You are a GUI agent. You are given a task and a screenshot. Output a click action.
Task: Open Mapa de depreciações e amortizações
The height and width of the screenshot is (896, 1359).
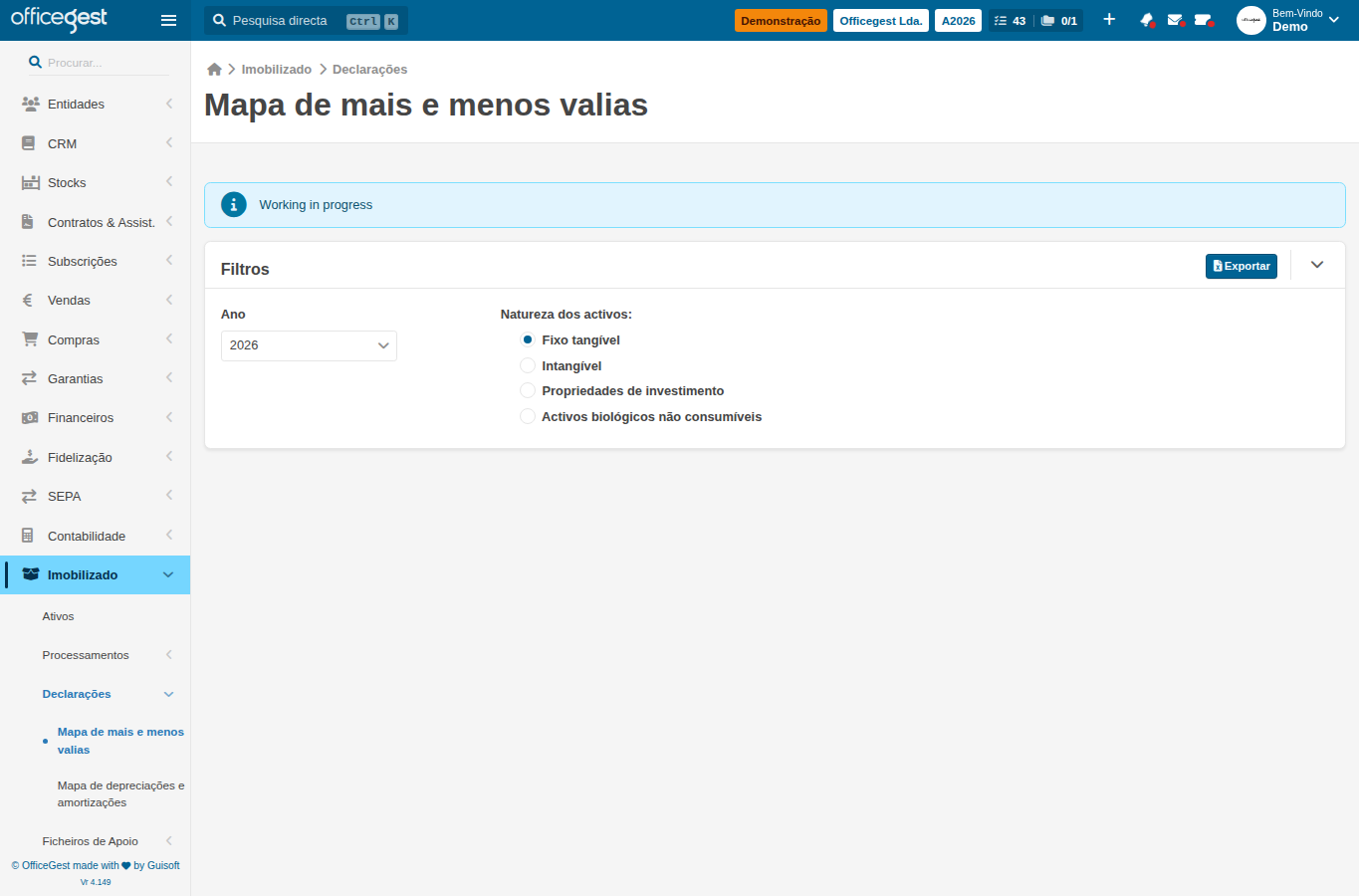pyautogui.click(x=120, y=793)
